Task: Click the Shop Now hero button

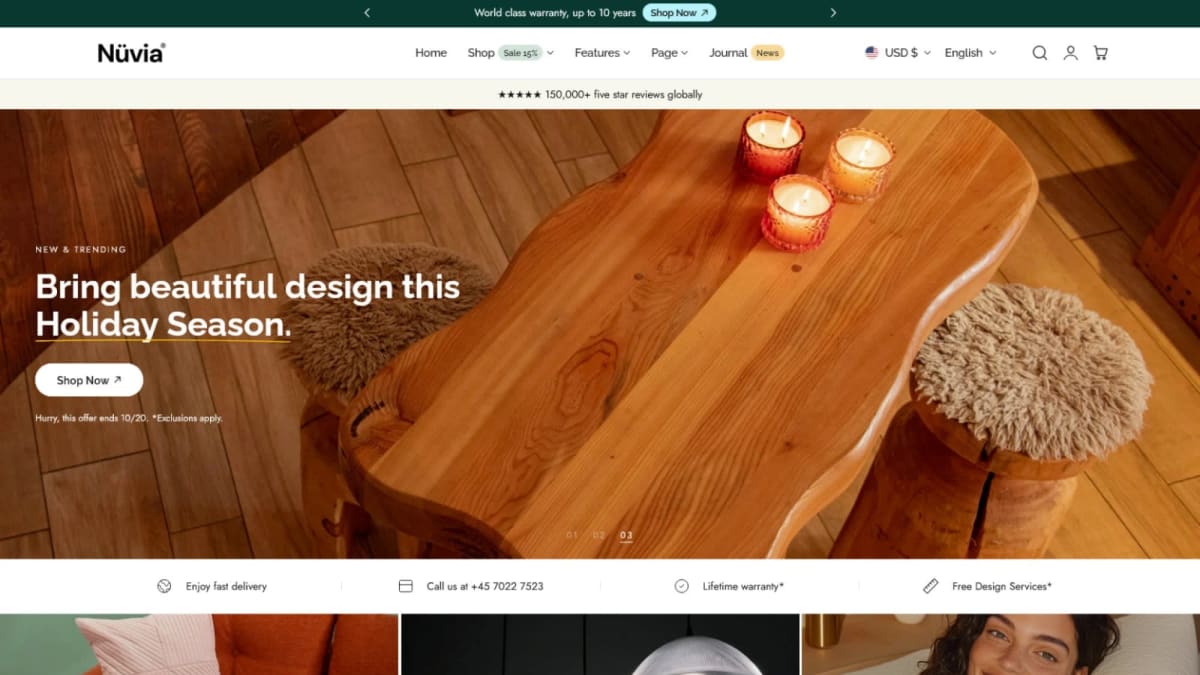Action: click(88, 380)
